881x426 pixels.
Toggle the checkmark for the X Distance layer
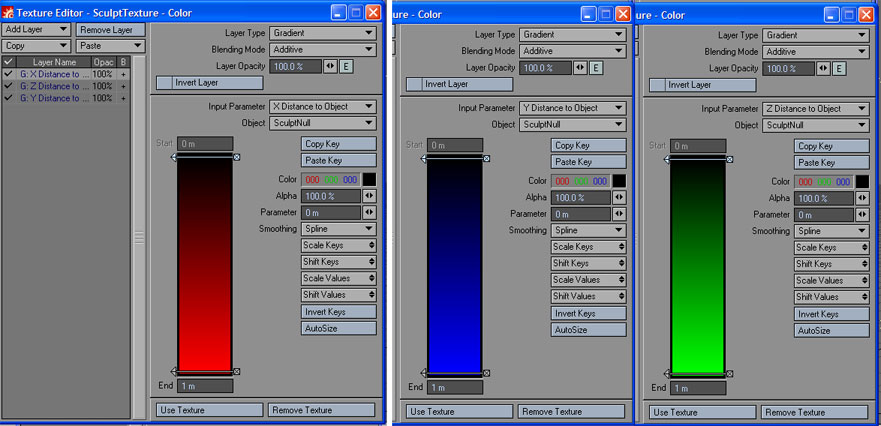(x=8, y=74)
